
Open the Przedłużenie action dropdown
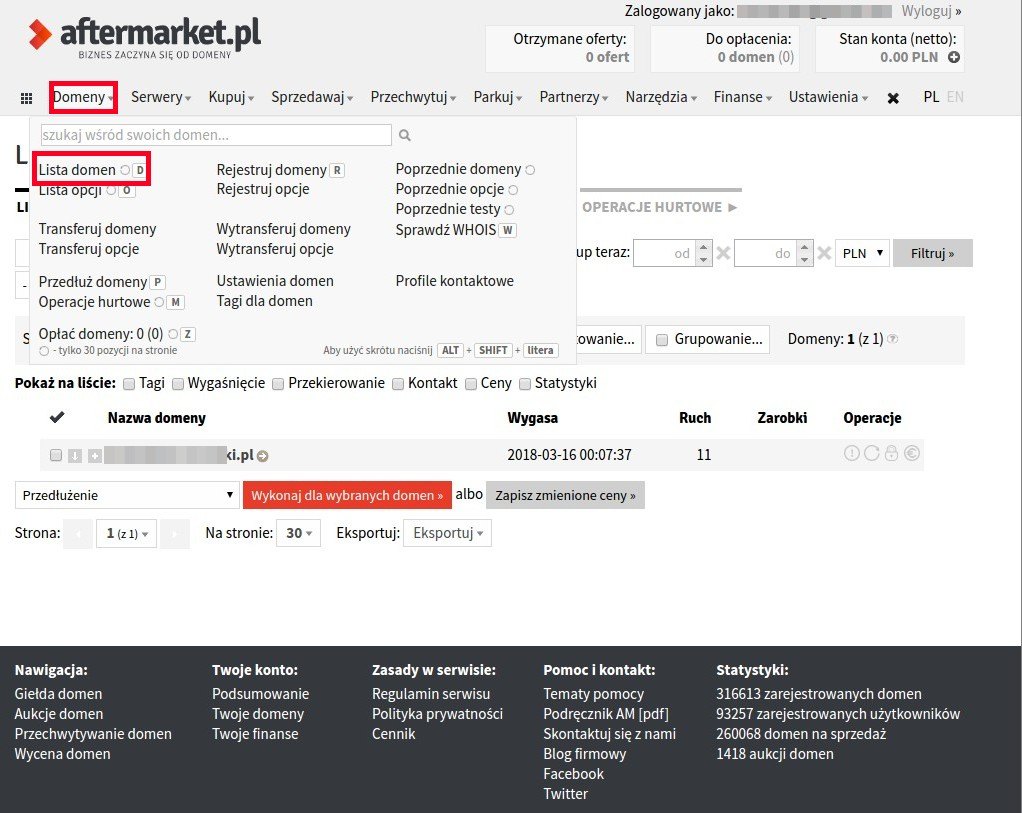tap(127, 495)
